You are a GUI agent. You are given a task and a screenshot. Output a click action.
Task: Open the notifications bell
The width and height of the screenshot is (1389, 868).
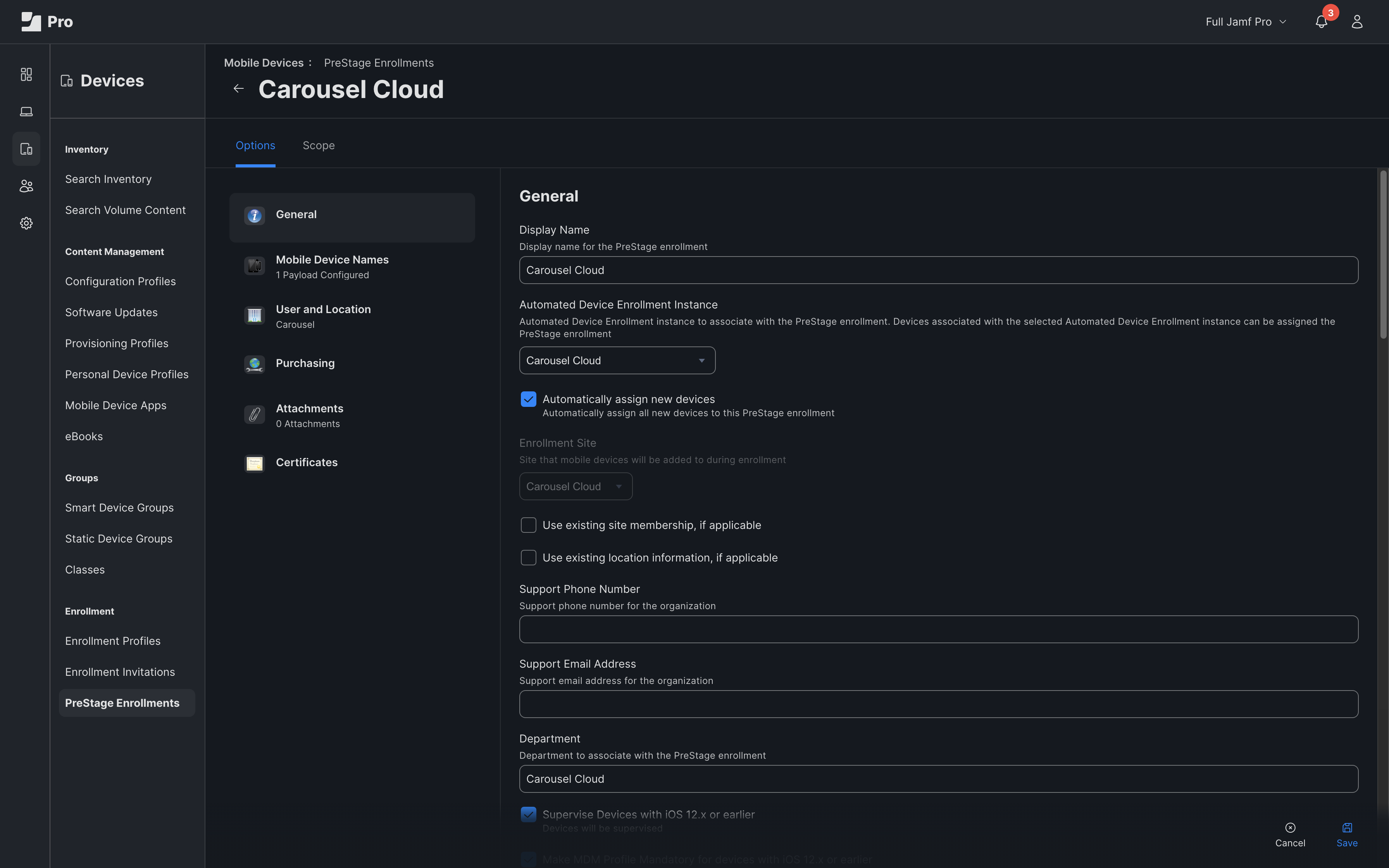point(1321,22)
